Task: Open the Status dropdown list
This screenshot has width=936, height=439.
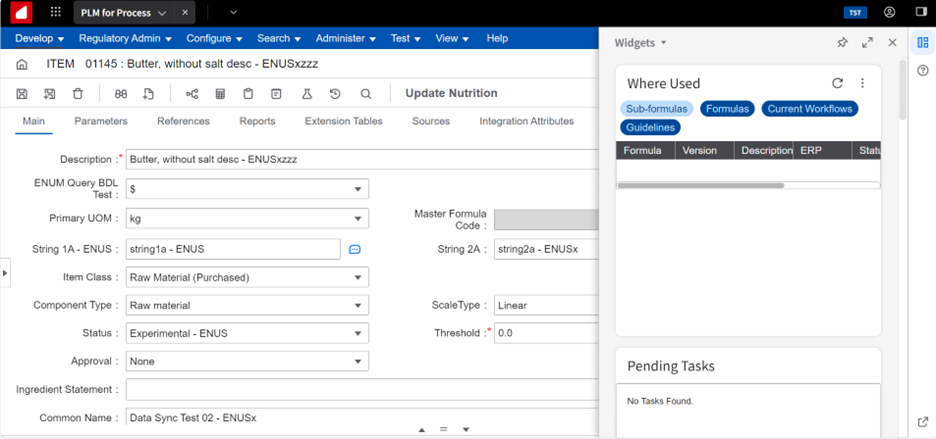Action: coord(358,333)
